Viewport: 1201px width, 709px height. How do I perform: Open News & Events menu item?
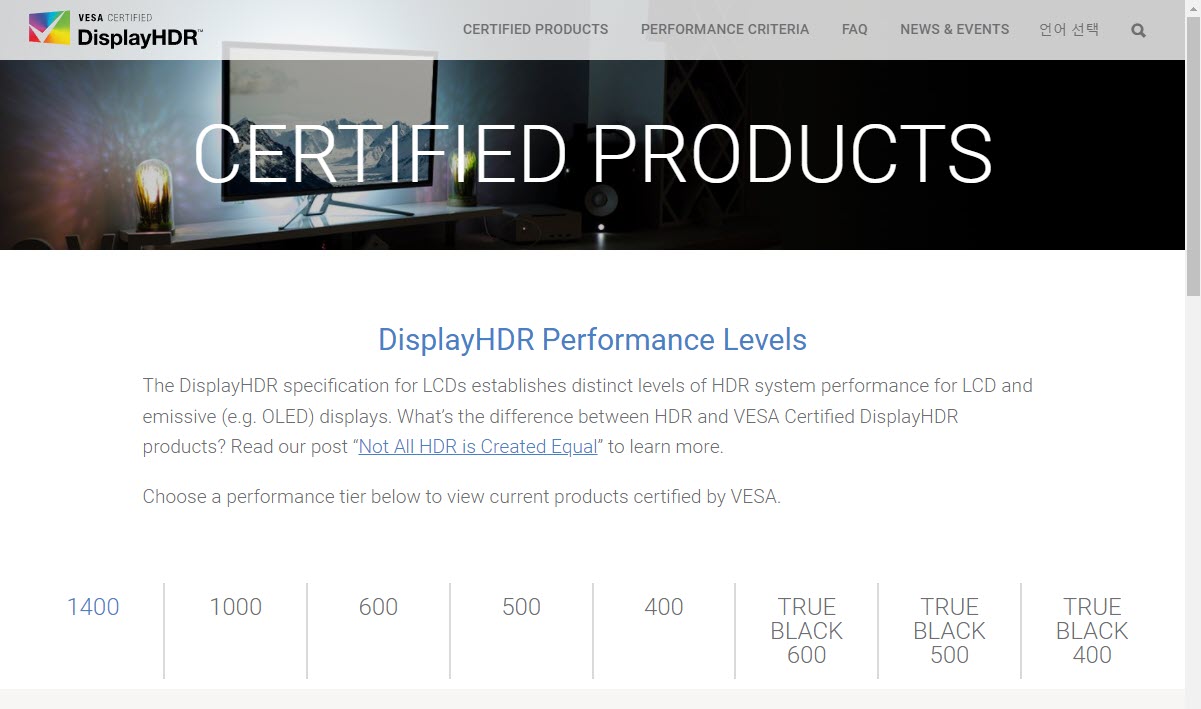pyautogui.click(x=954, y=29)
